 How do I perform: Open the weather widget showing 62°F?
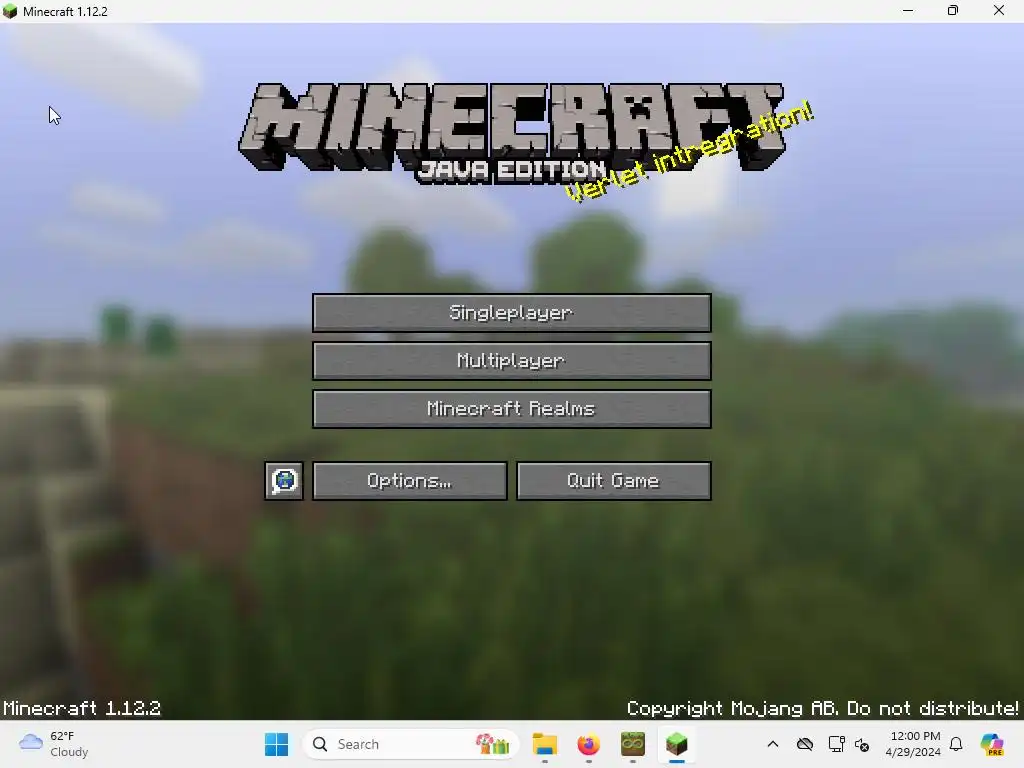coord(54,744)
